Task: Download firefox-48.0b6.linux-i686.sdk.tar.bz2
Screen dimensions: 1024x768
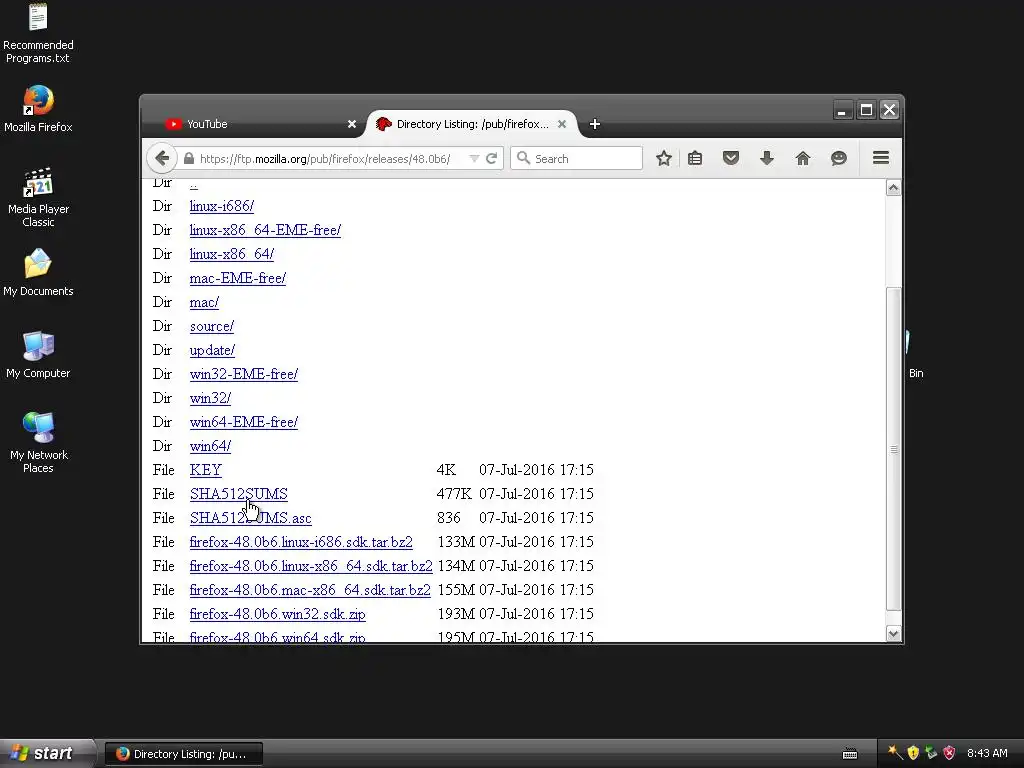Action: click(301, 543)
